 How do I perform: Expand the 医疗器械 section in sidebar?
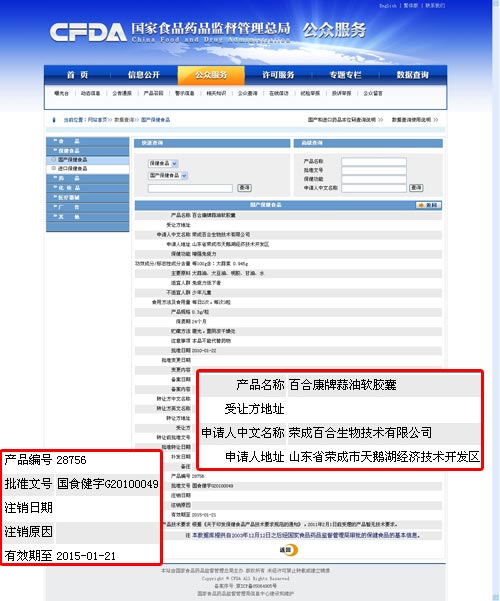pos(87,197)
